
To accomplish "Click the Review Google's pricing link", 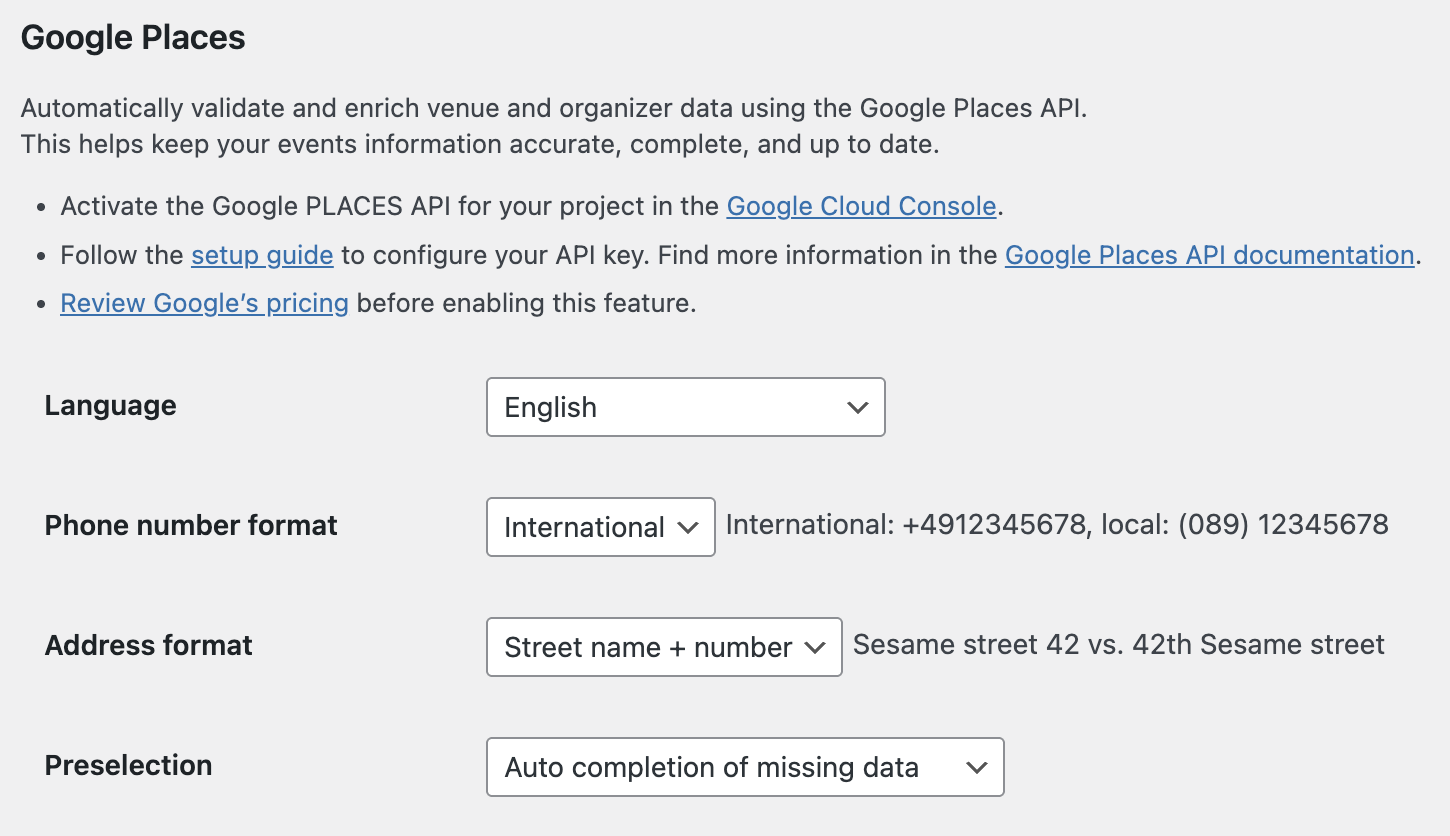I will click(x=204, y=302).
